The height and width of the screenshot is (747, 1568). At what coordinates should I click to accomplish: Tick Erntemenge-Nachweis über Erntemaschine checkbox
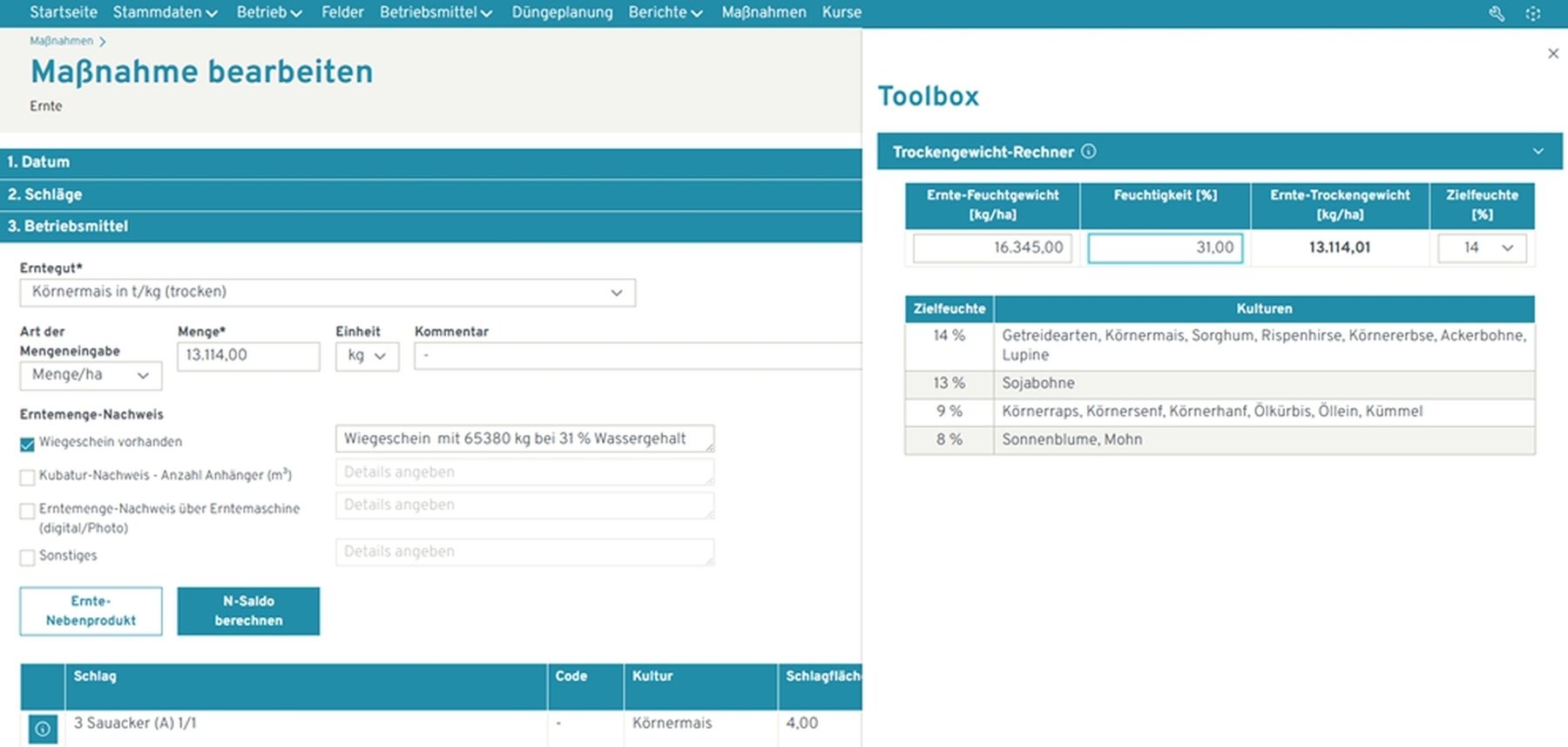[28, 511]
